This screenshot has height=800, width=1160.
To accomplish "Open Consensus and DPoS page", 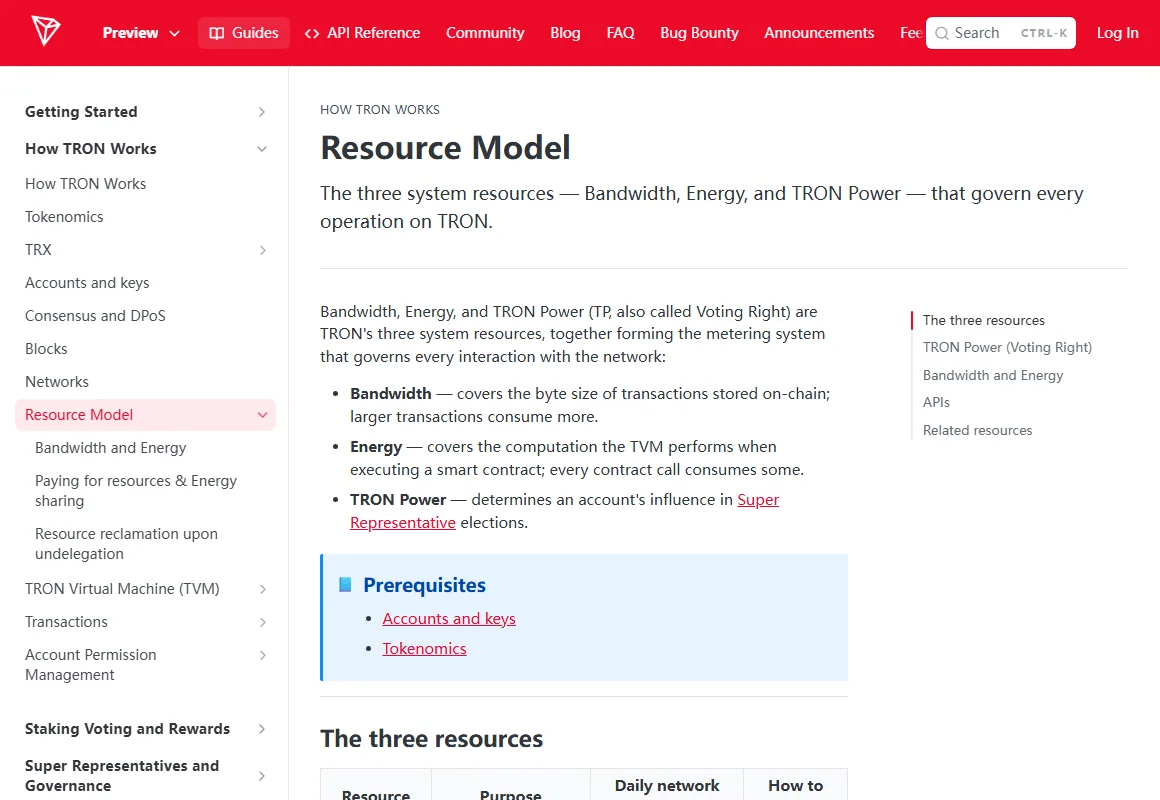I will click(x=95, y=316).
